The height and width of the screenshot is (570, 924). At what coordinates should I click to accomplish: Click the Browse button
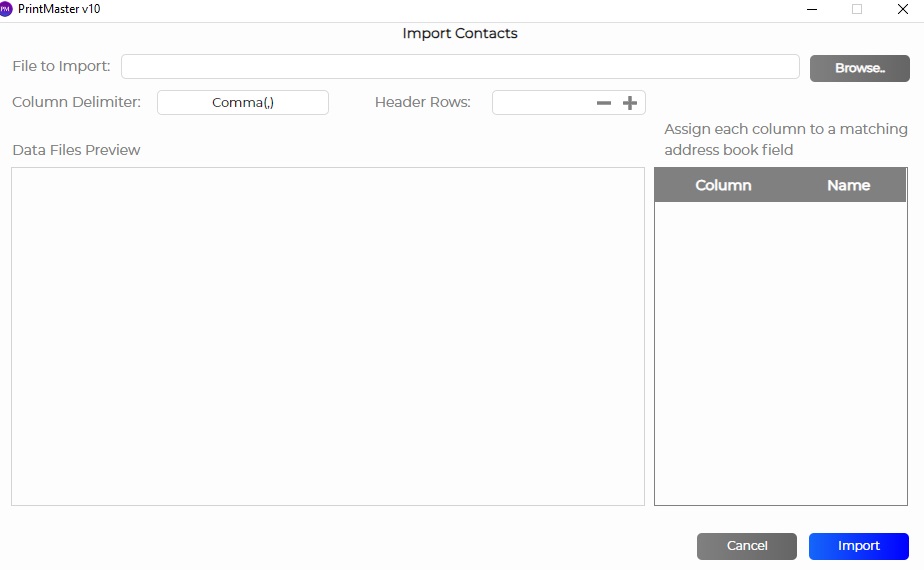pyautogui.click(x=859, y=68)
